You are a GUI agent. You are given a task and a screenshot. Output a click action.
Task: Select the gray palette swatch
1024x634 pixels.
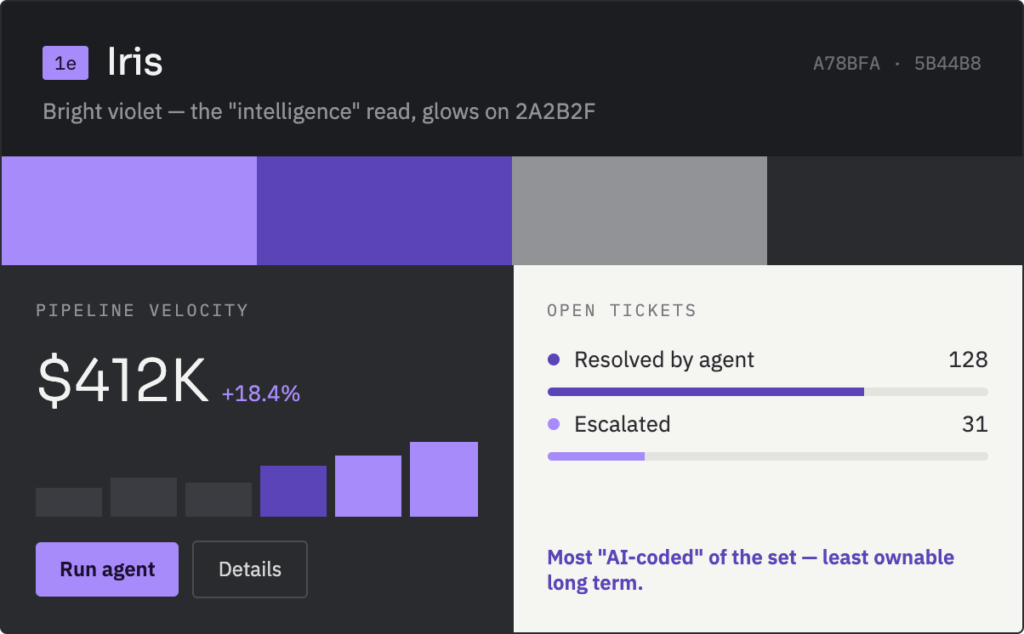pyautogui.click(x=639, y=210)
